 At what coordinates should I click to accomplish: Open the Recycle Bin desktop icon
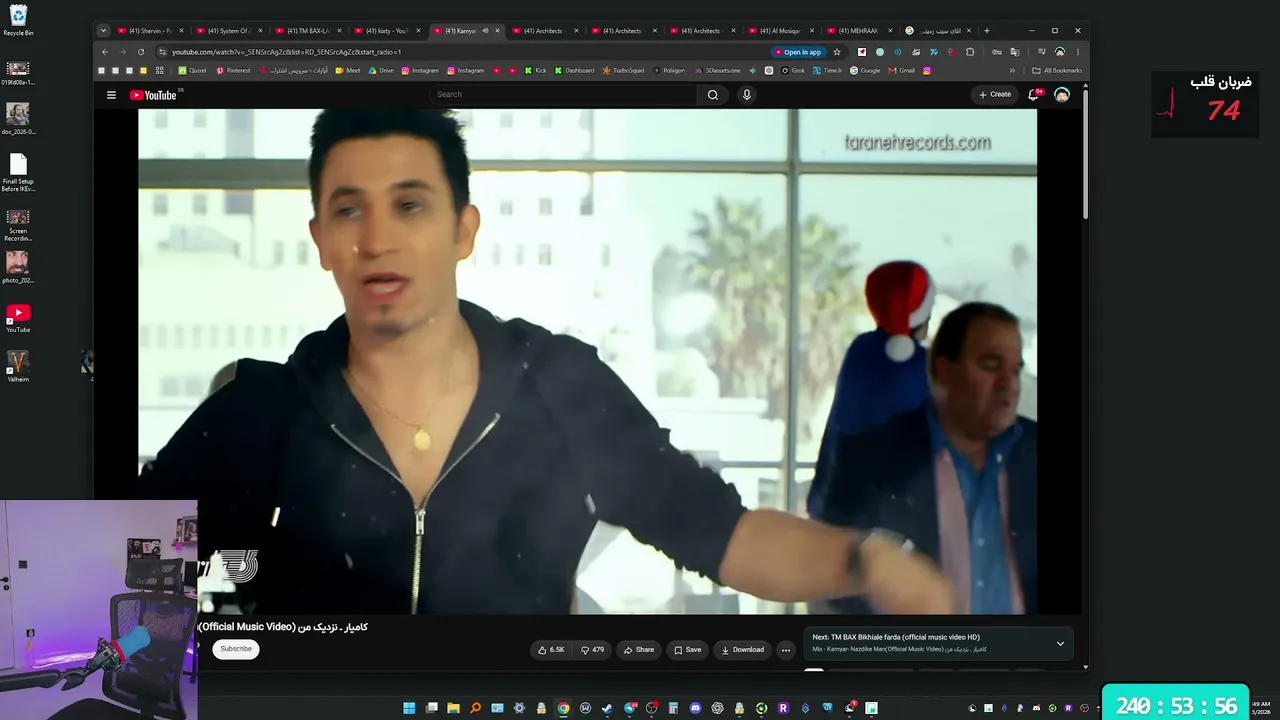(x=18, y=20)
